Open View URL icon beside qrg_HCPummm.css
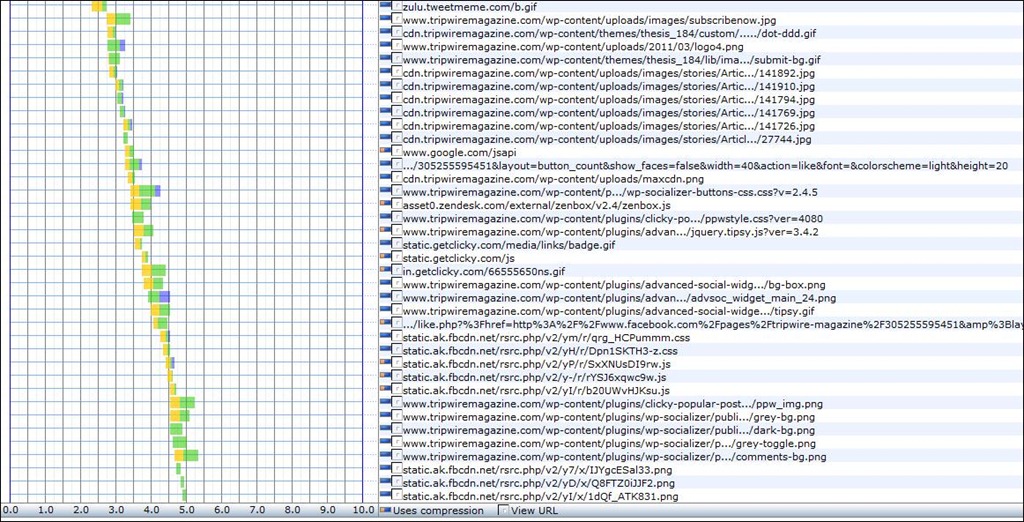Viewport: 1024px width, 522px height. (396, 337)
